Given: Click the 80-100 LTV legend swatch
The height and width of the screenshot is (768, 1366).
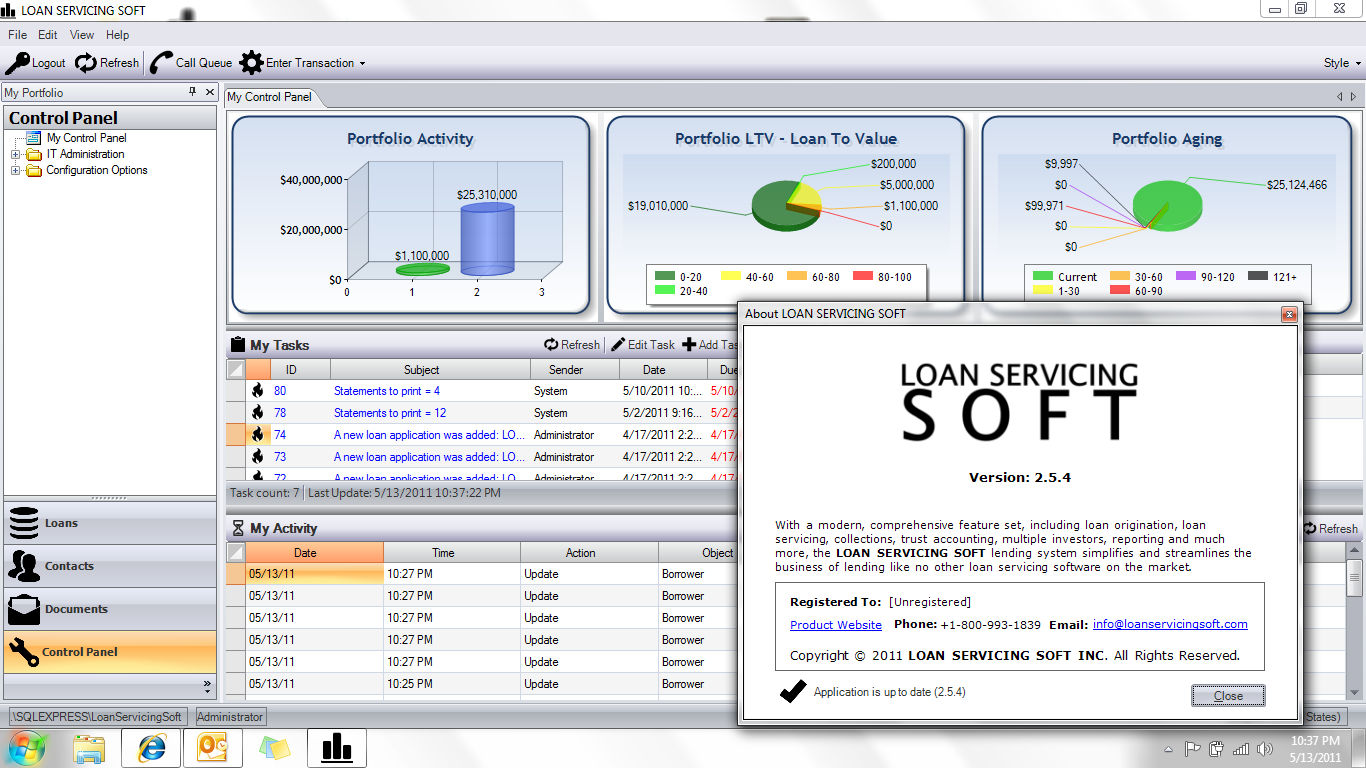Looking at the screenshot, I should click(862, 276).
